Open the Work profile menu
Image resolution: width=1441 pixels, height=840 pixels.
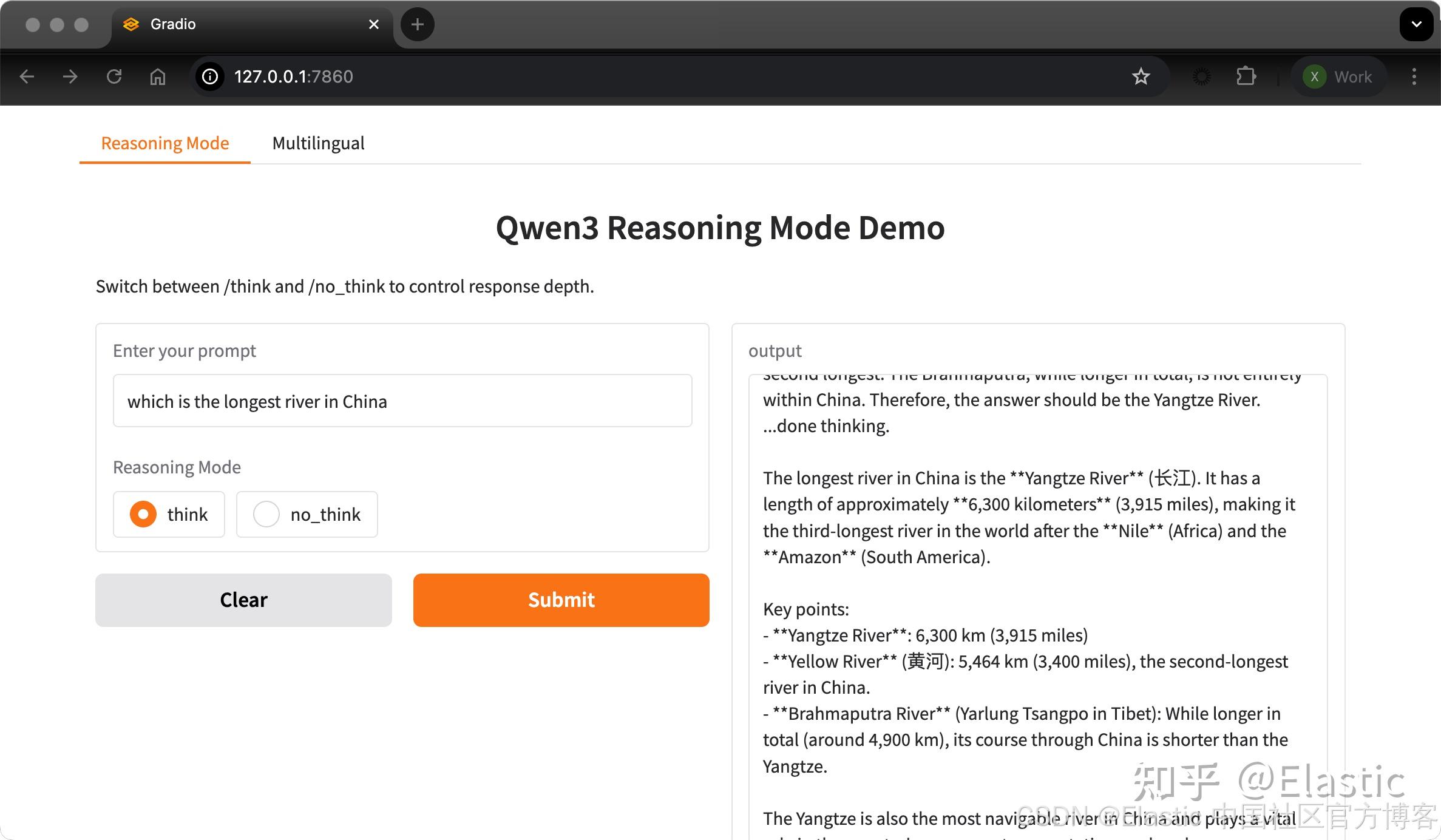(x=1338, y=76)
